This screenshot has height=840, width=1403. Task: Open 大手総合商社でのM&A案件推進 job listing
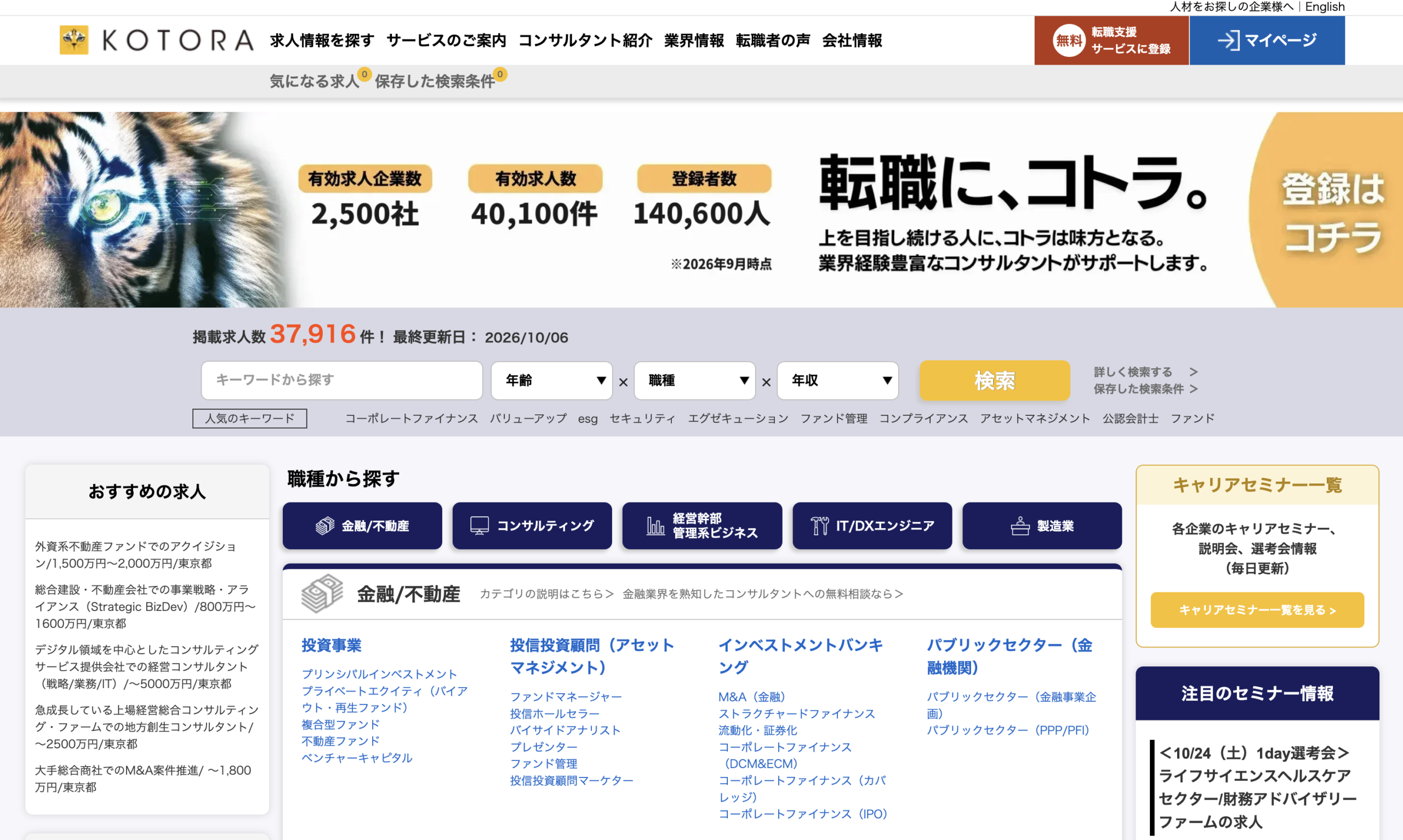(x=143, y=778)
